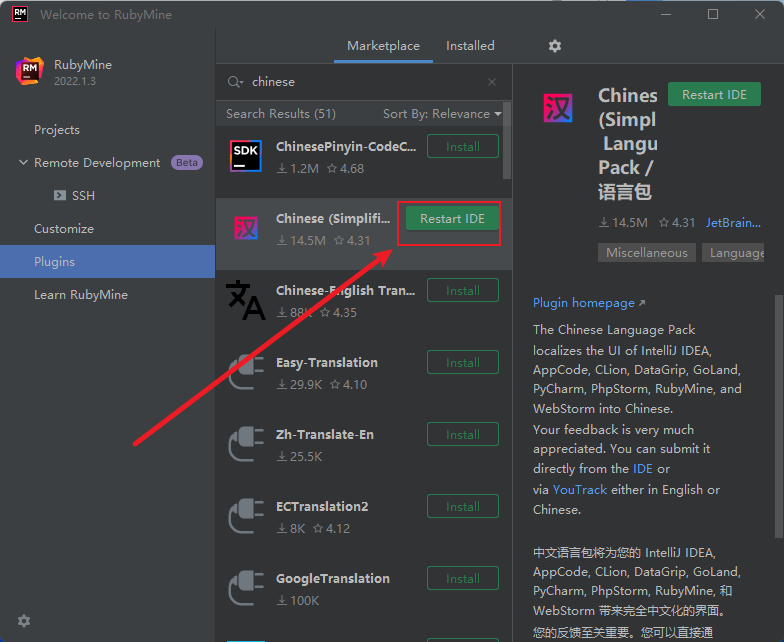
Task: Install ChinesePinyin-CodeCompletion plugin
Action: click(x=462, y=146)
